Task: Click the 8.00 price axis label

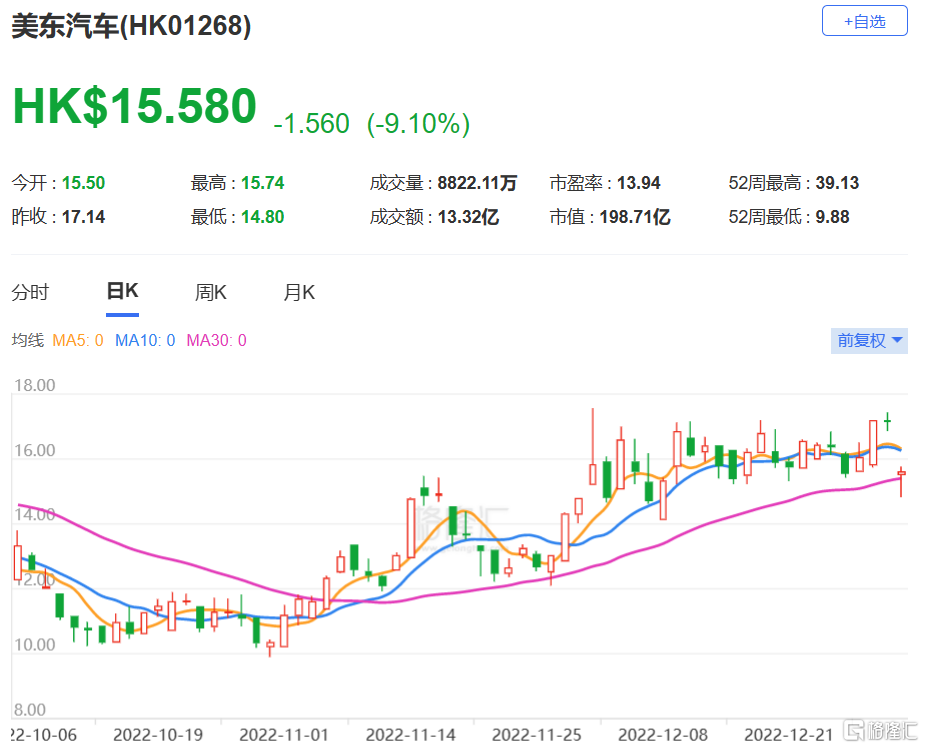Action: pyautogui.click(x=30, y=709)
